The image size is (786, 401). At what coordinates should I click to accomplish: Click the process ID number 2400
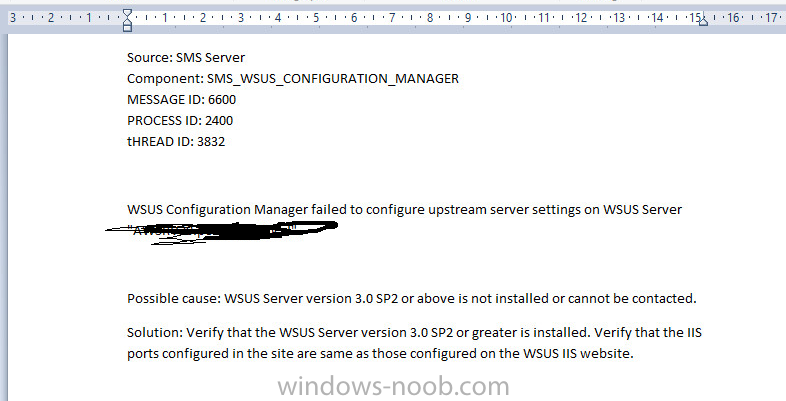pyautogui.click(x=219, y=121)
